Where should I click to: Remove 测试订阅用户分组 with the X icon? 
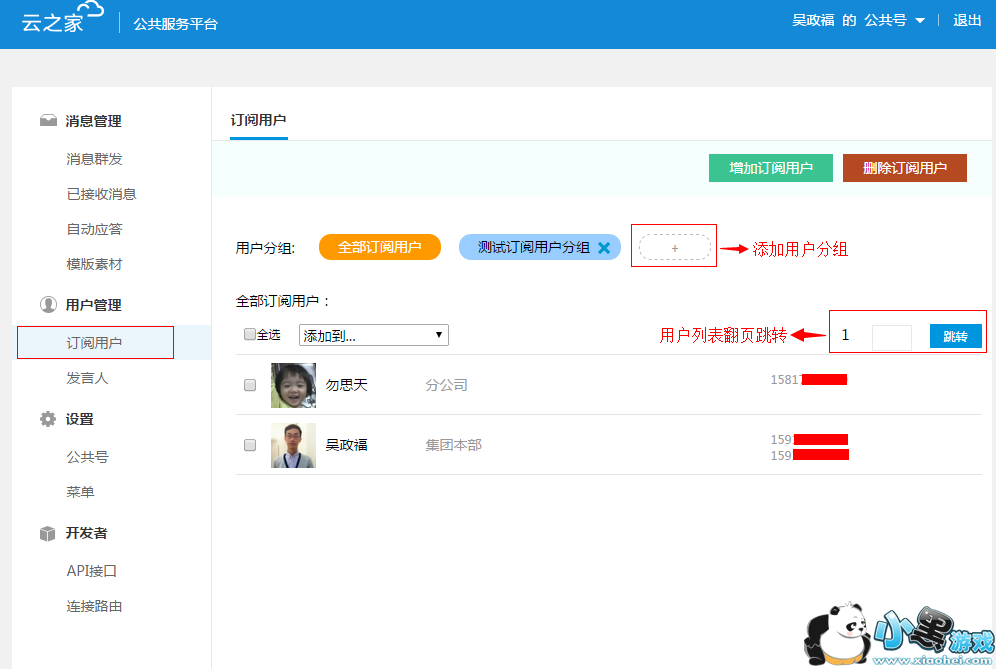[x=604, y=248]
